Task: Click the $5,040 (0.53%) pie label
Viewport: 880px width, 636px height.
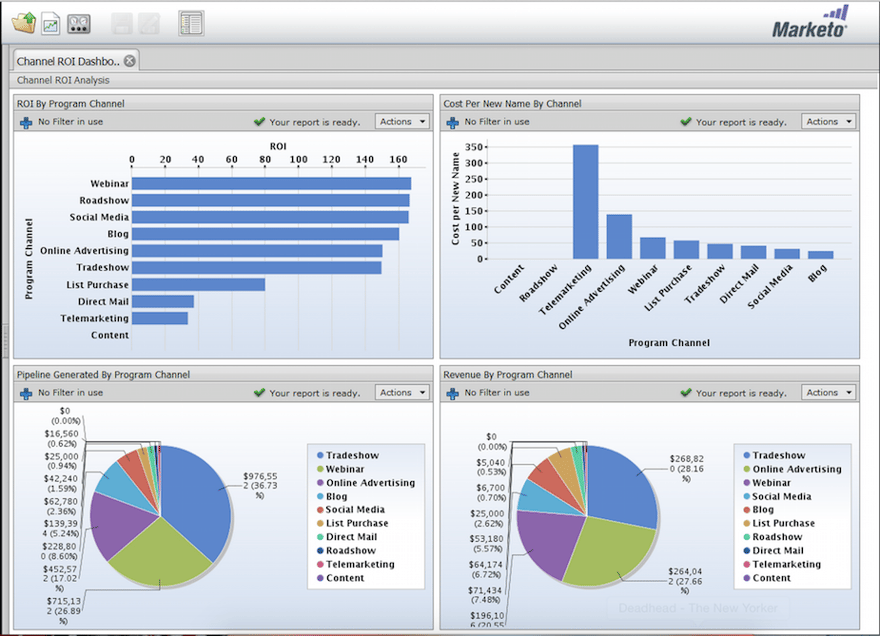Action: click(491, 467)
